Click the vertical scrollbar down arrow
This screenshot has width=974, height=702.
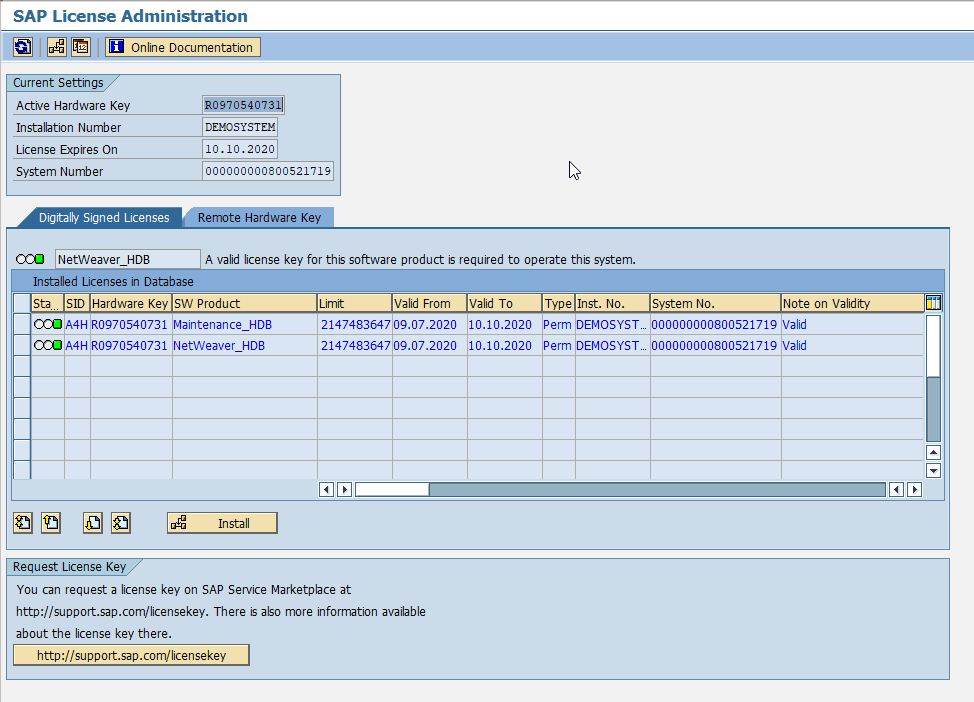click(933, 470)
